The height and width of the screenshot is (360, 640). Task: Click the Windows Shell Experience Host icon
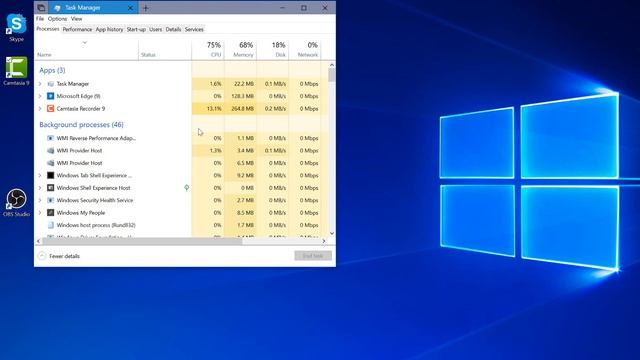pos(51,188)
